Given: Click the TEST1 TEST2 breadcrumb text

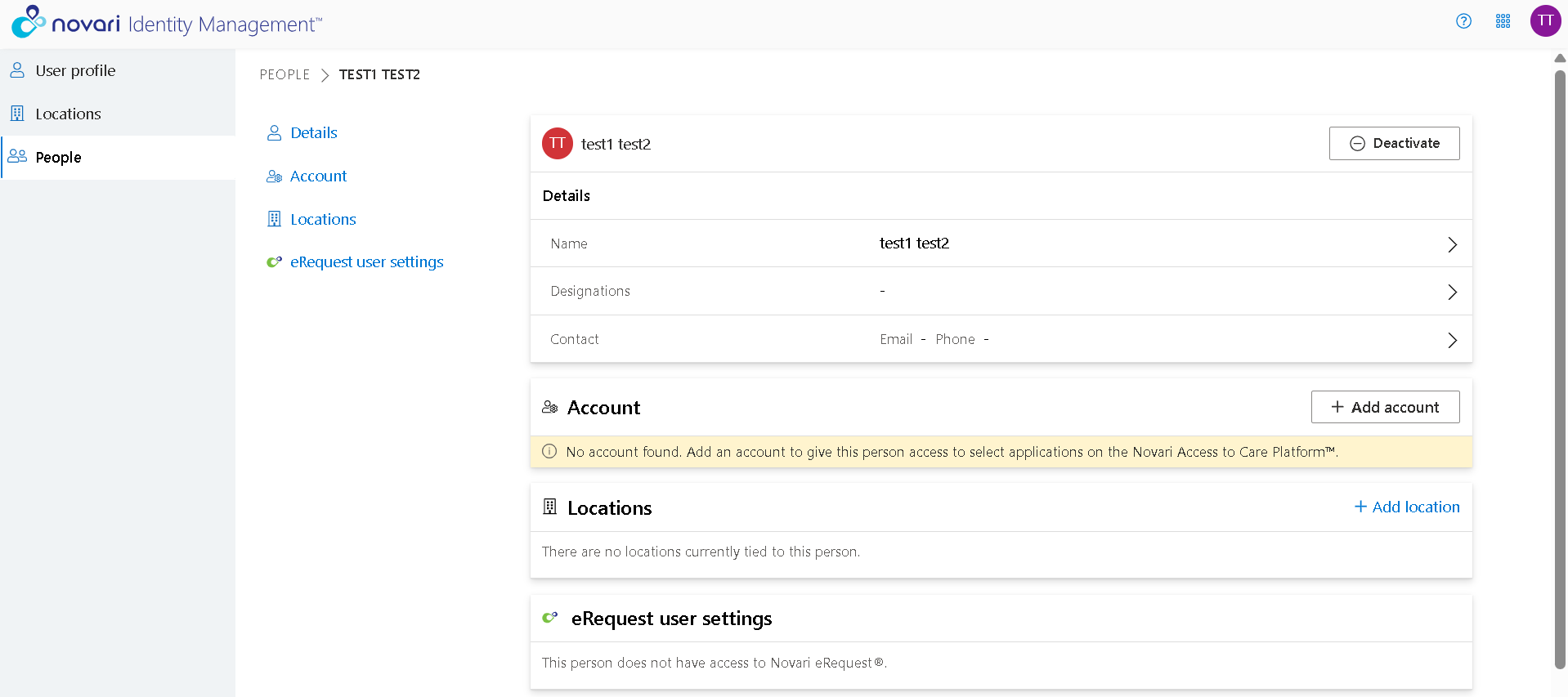Looking at the screenshot, I should (379, 75).
